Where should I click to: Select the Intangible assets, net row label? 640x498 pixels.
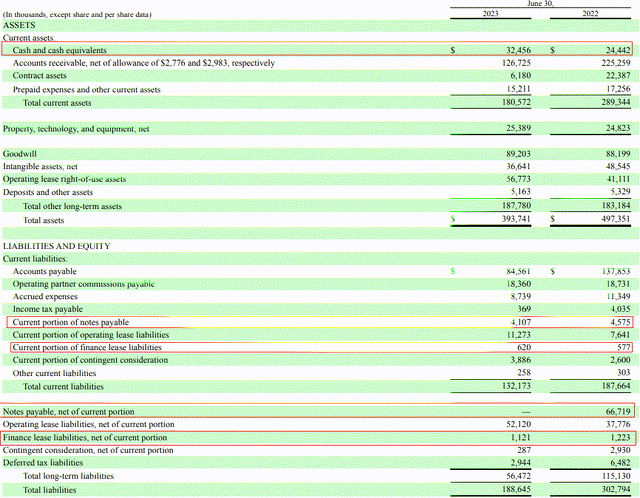pyautogui.click(x=40, y=167)
